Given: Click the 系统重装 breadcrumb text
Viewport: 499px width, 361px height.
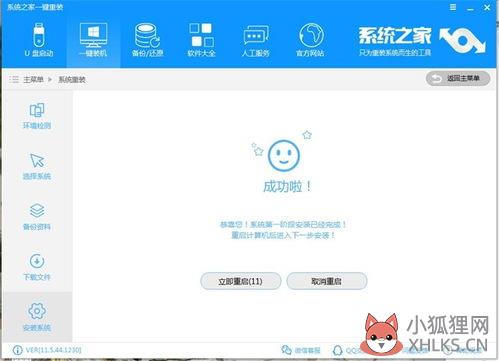Looking at the screenshot, I should click(72, 80).
